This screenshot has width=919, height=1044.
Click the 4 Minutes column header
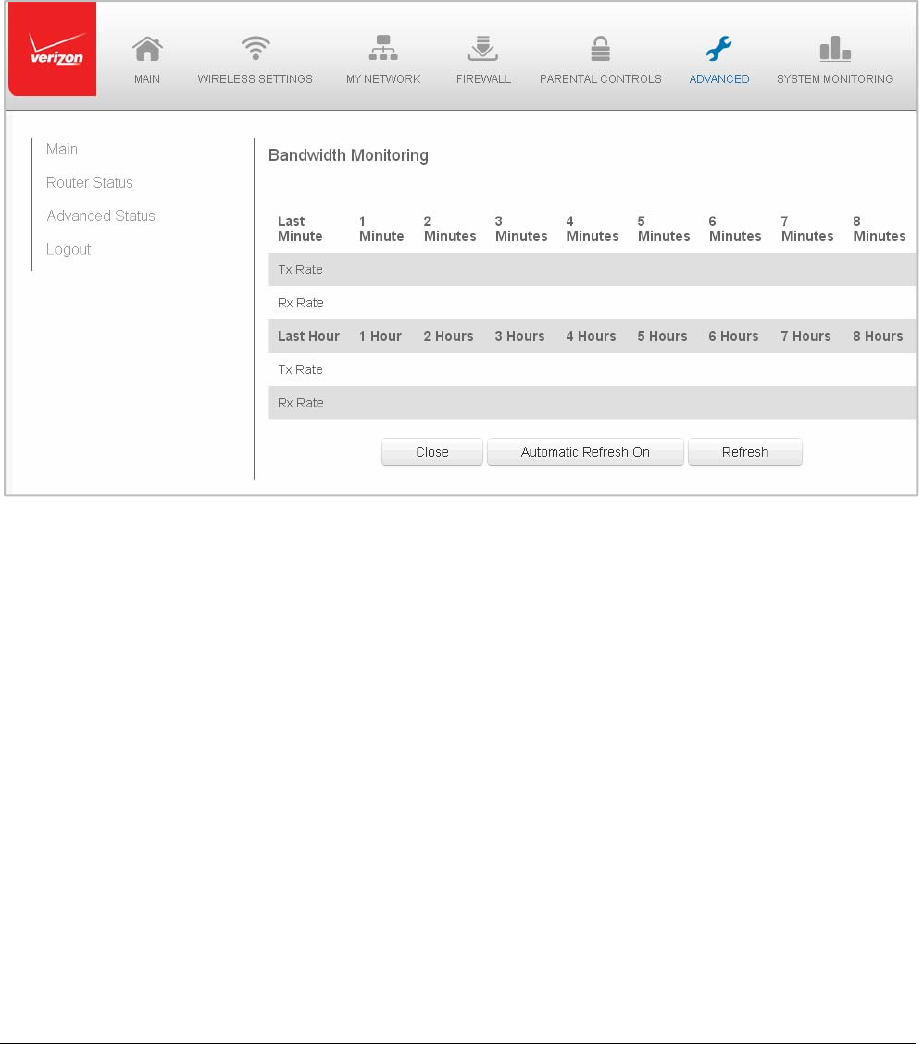click(x=593, y=228)
